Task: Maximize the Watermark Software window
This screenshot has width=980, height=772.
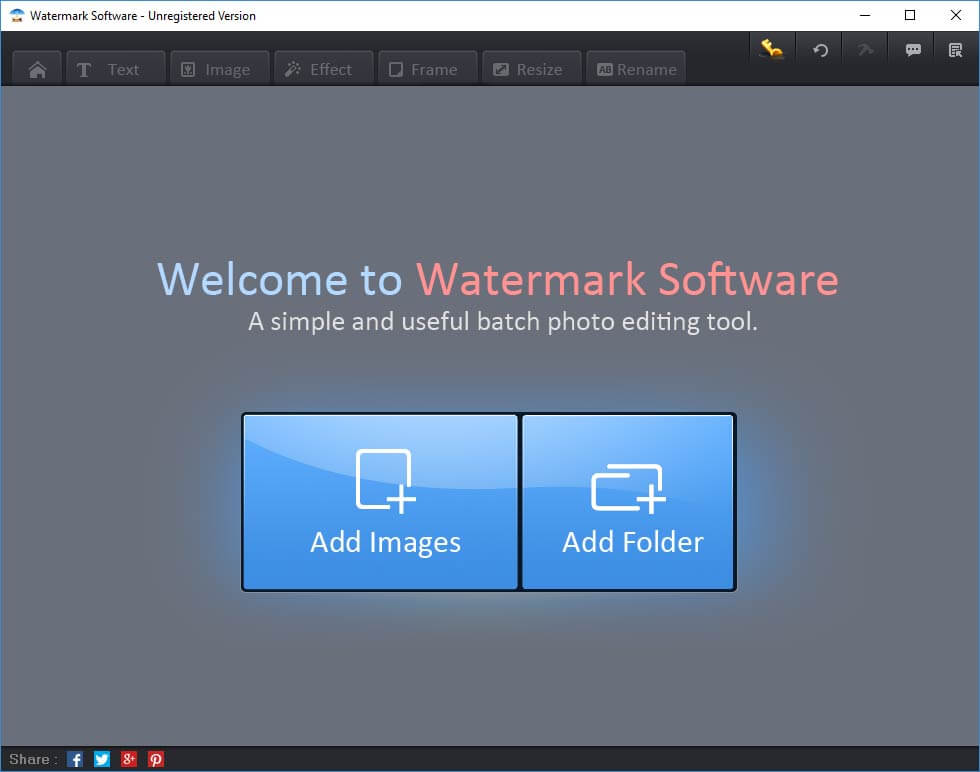Action: click(910, 16)
